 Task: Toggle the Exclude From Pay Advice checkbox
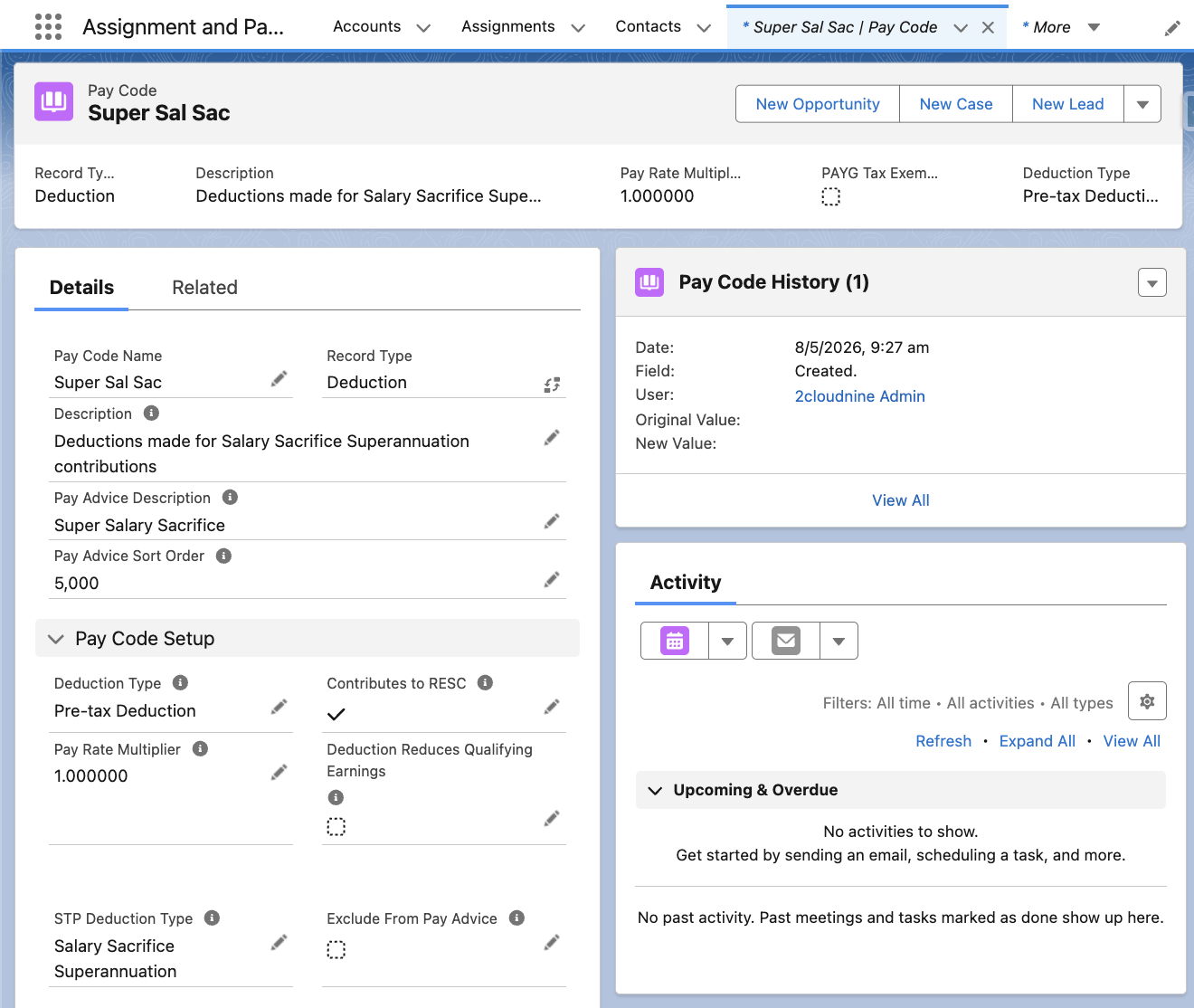(x=336, y=949)
